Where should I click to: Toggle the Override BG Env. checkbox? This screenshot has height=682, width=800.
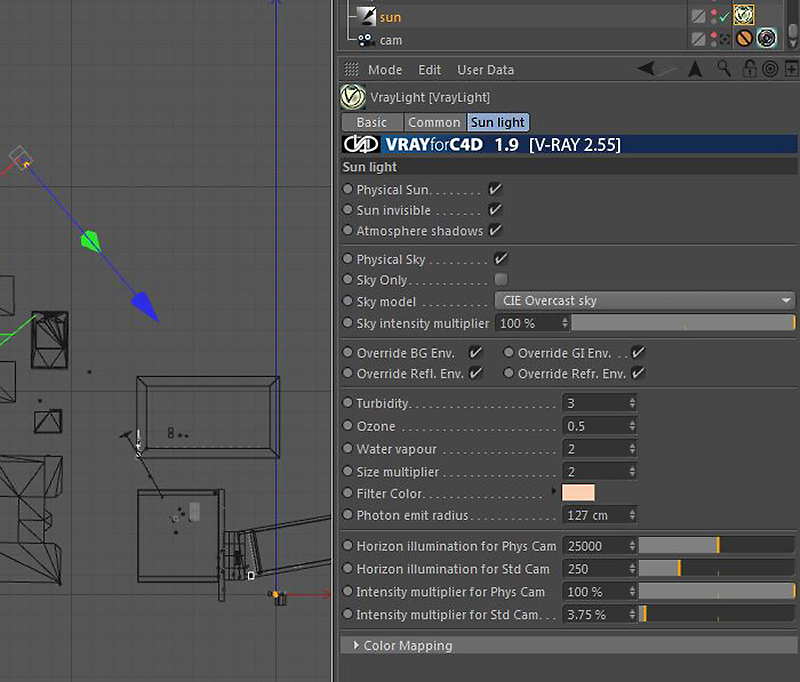(x=475, y=352)
